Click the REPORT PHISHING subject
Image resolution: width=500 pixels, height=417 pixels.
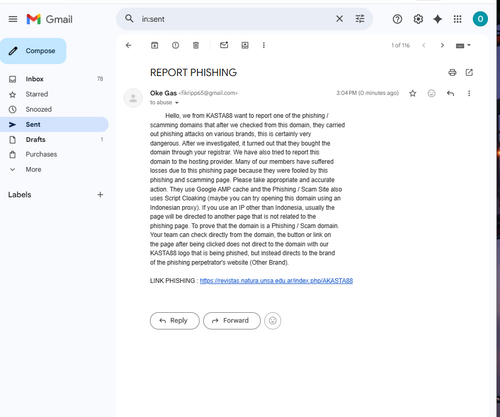point(193,72)
